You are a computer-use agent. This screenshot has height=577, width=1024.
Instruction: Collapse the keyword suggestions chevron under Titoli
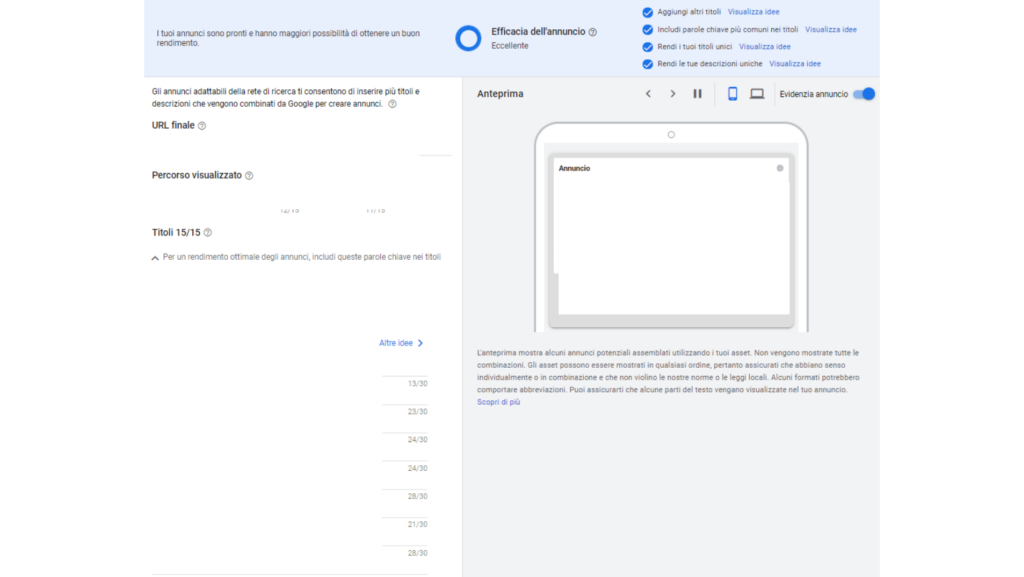(x=155, y=258)
